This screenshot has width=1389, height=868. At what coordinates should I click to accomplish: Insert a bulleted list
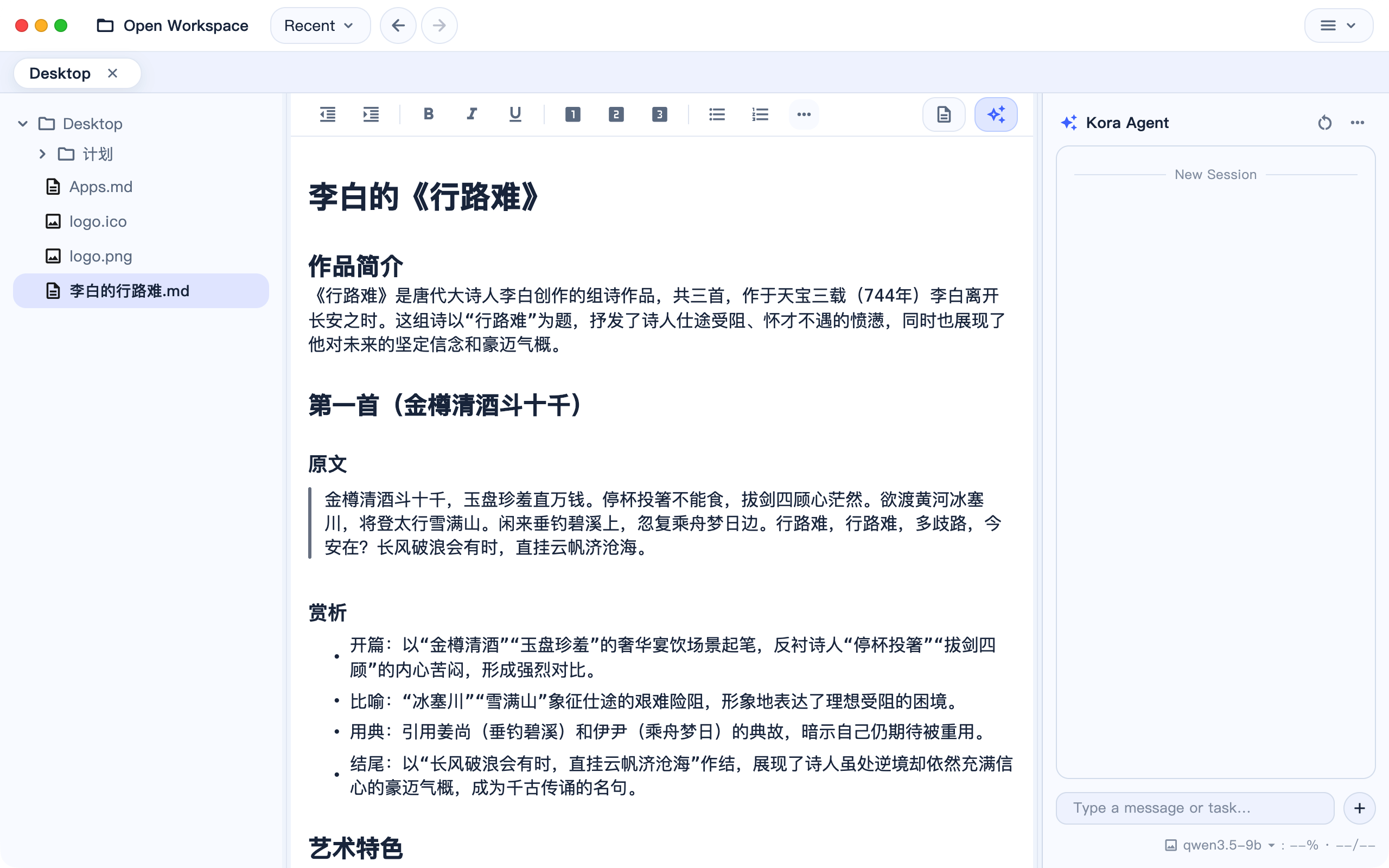click(716, 114)
